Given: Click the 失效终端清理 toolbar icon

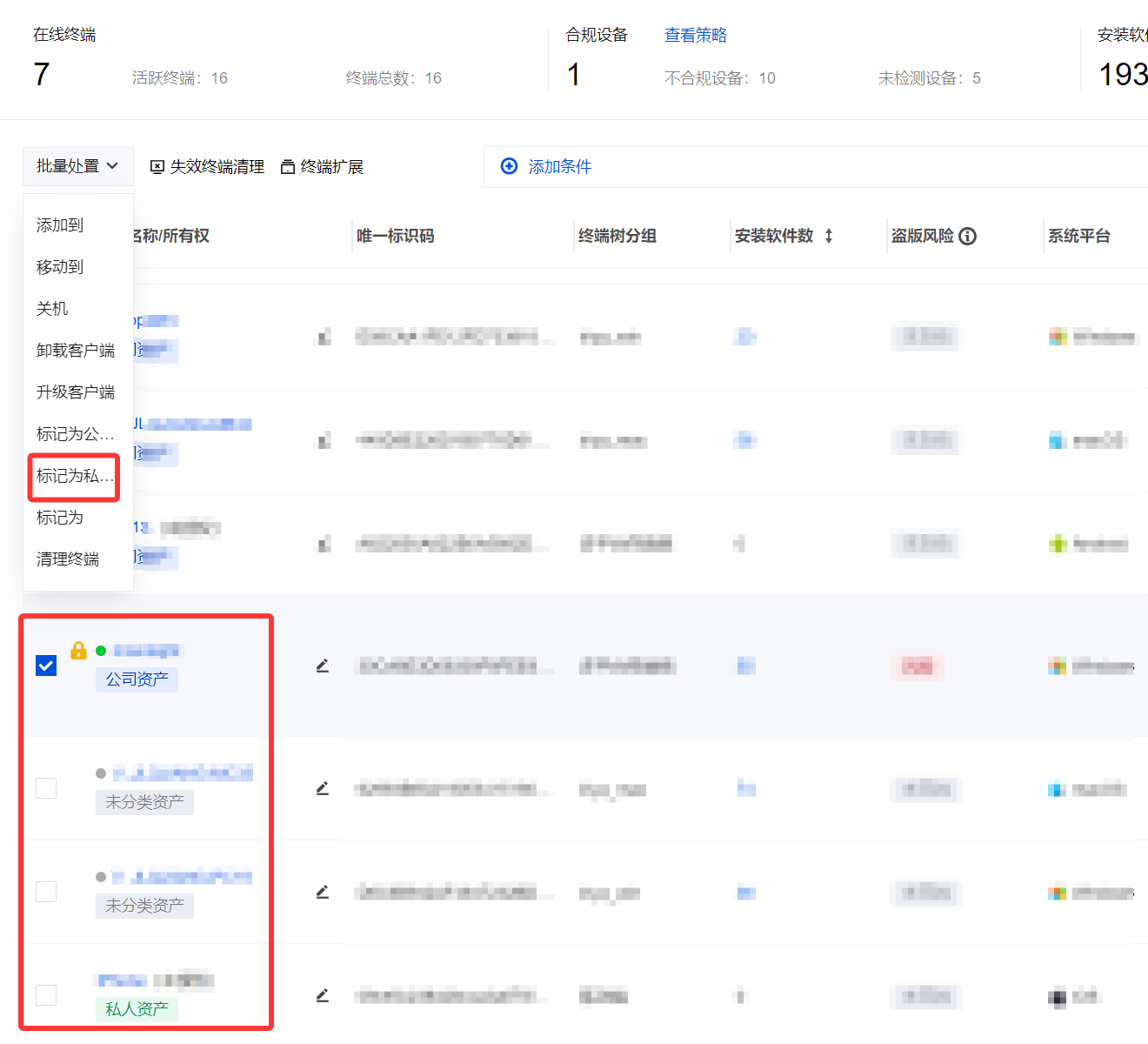Looking at the screenshot, I should [x=157, y=167].
